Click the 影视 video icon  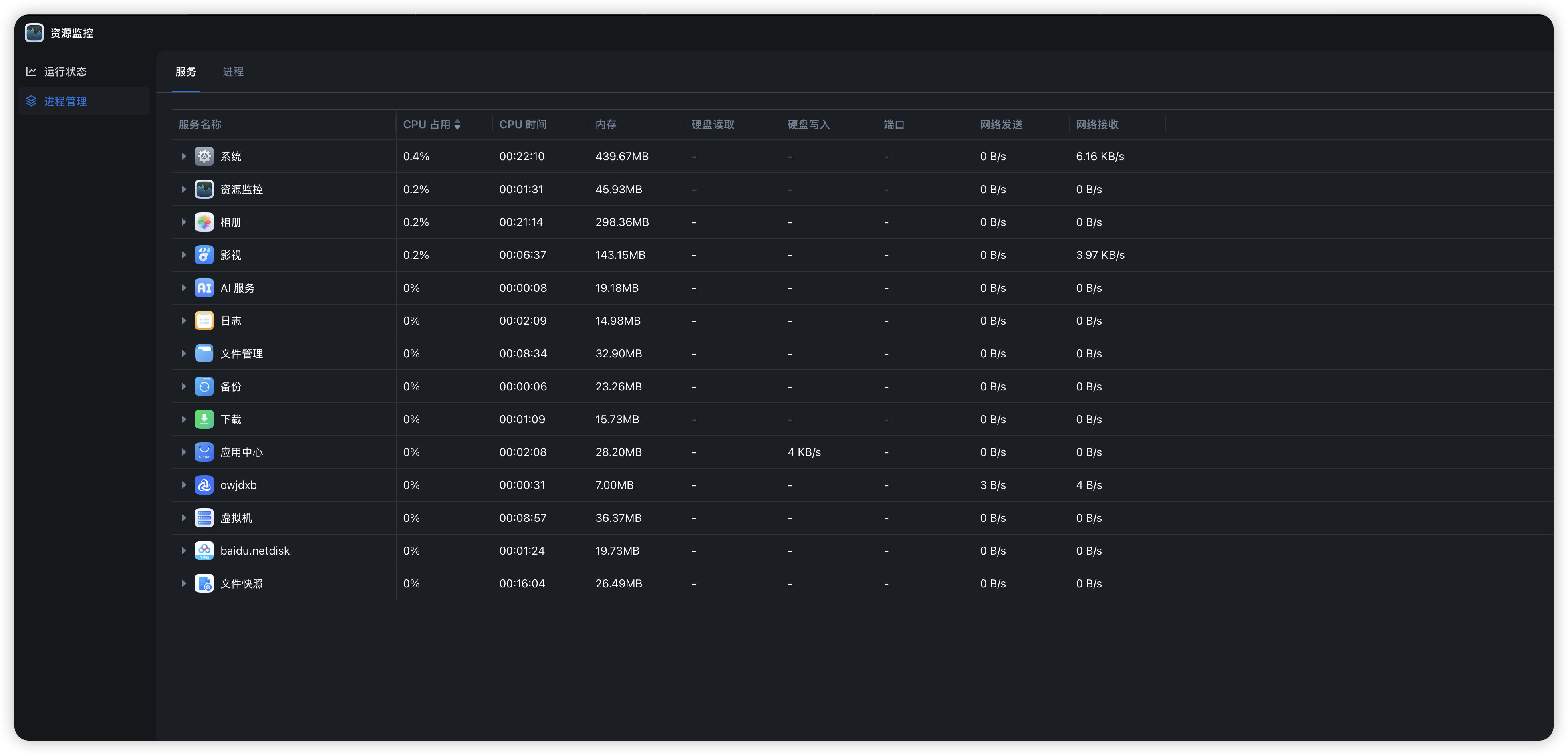coord(204,255)
